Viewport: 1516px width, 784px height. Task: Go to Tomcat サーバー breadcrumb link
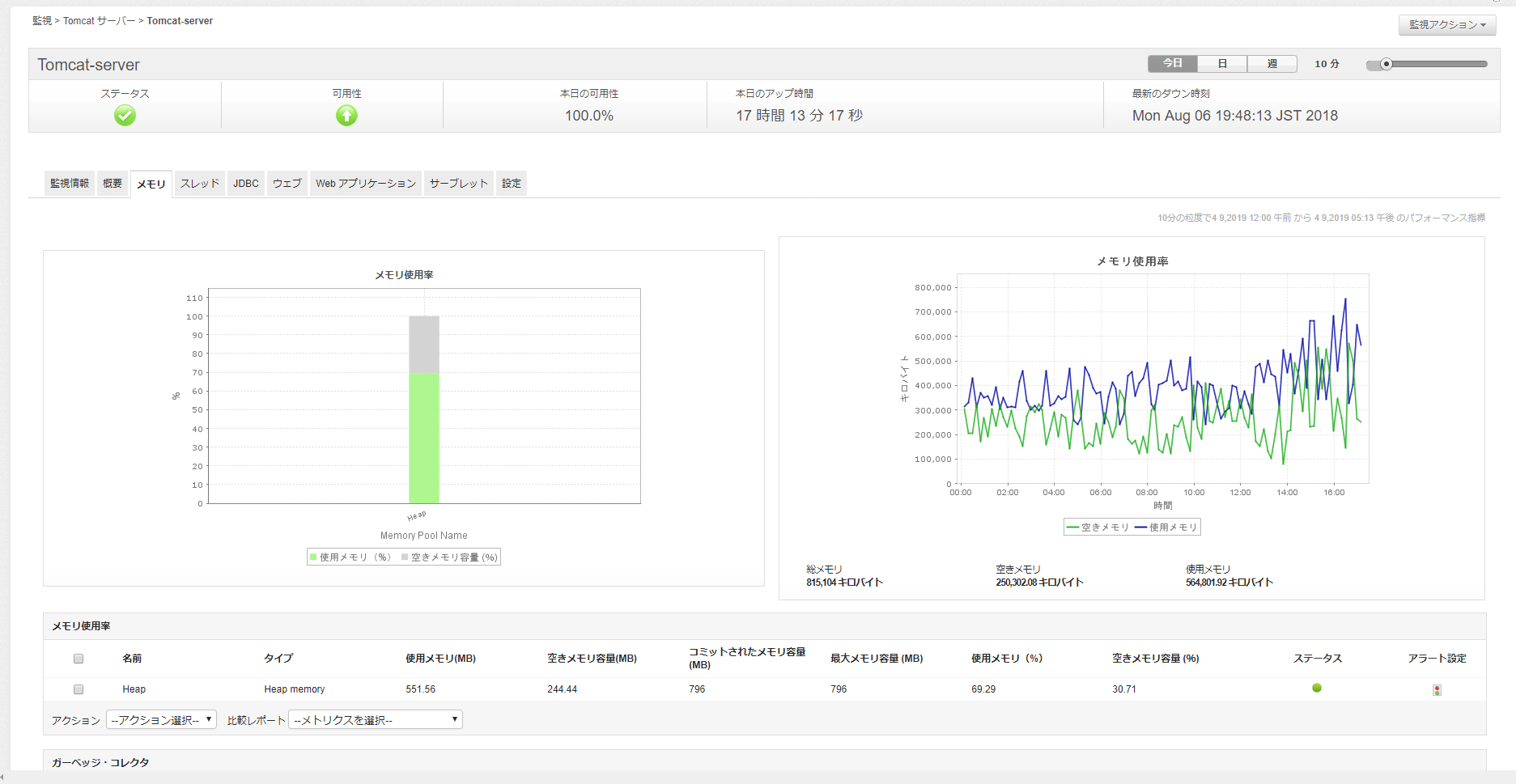(x=99, y=21)
